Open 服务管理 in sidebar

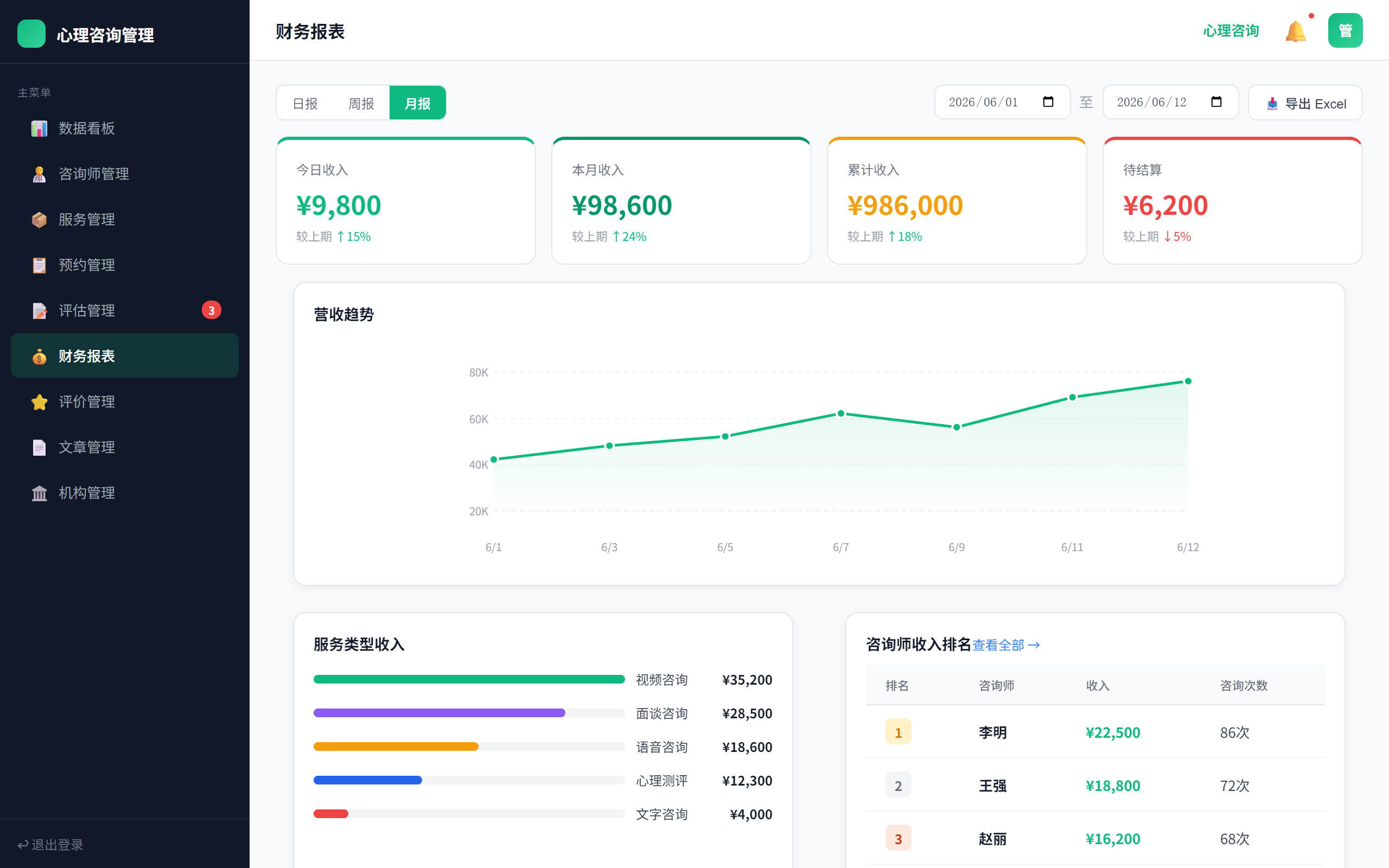coord(125,219)
